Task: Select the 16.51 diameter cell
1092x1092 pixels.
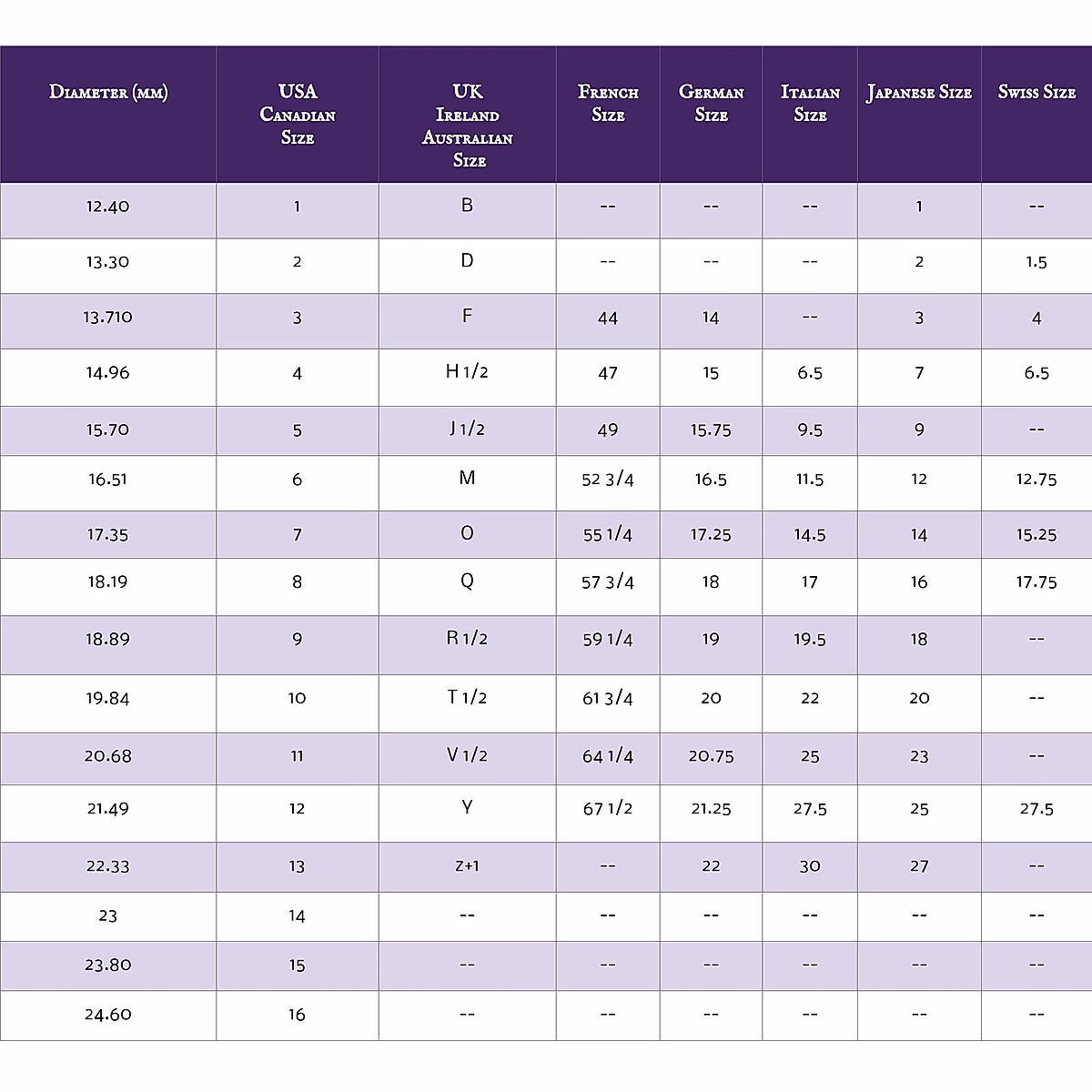Action: [108, 480]
